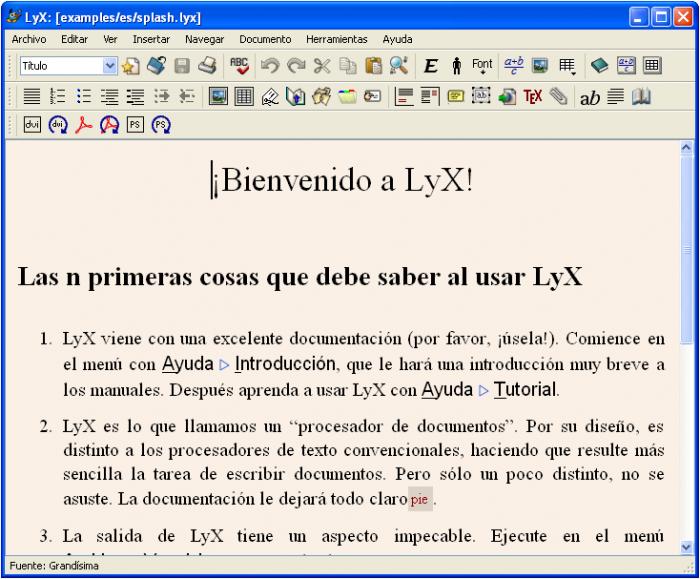
Task: Print the document with the printer icon
Action: 208,66
